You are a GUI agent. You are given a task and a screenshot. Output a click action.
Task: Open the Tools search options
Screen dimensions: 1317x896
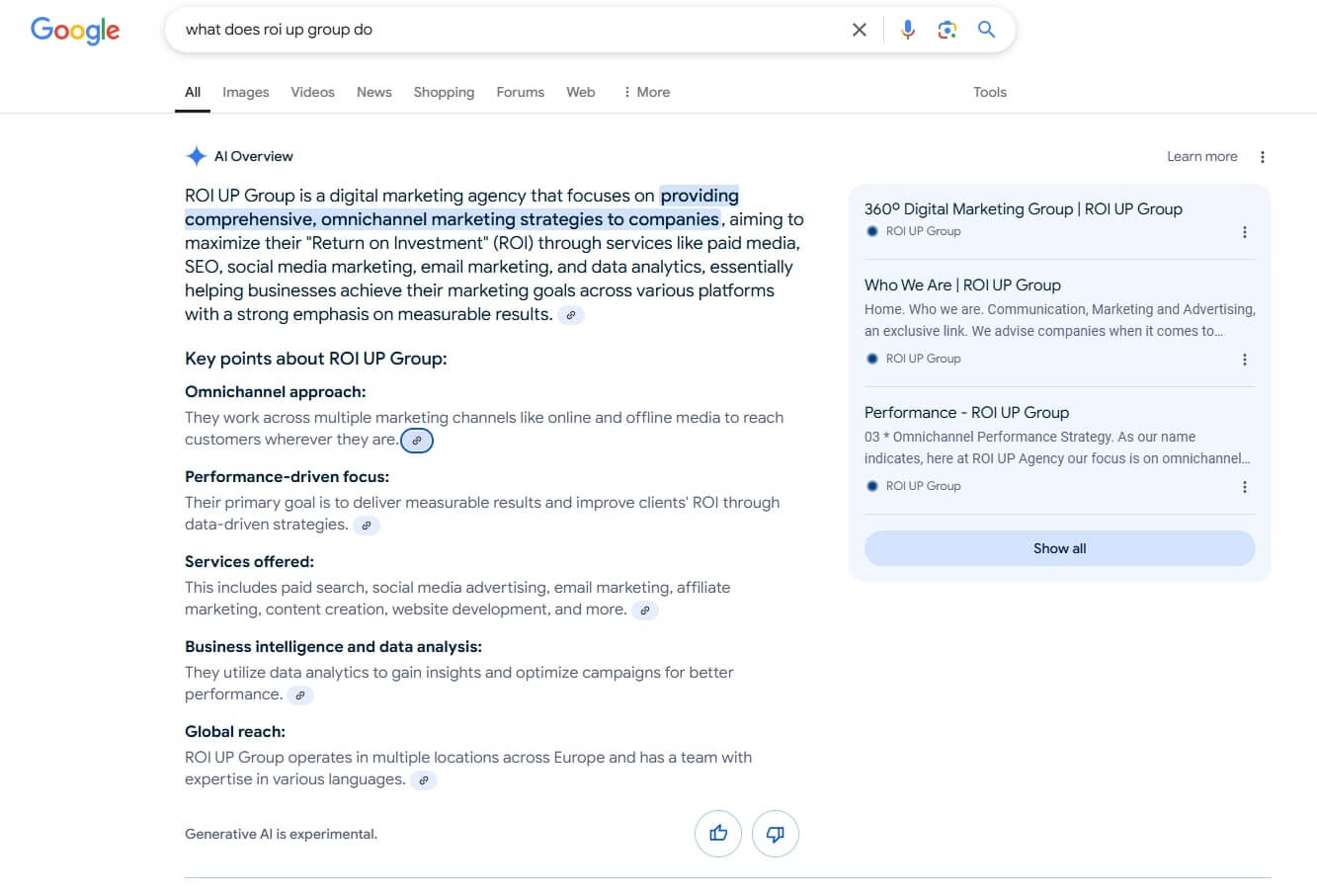pos(989,92)
